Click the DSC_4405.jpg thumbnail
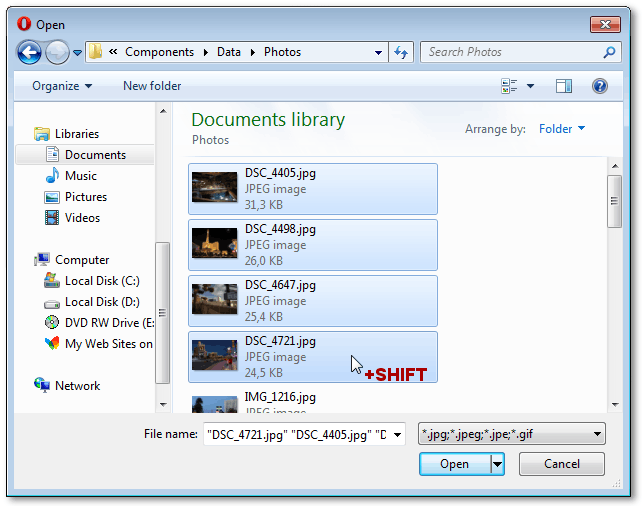The width and height of the screenshot is (642, 506). click(215, 187)
